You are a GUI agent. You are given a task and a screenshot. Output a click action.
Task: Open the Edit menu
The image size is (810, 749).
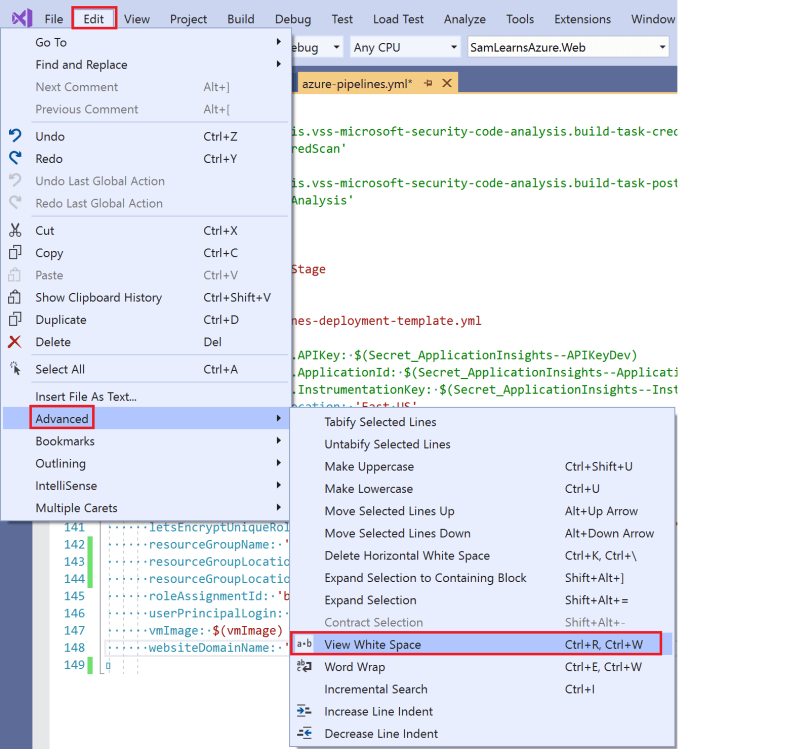click(94, 19)
